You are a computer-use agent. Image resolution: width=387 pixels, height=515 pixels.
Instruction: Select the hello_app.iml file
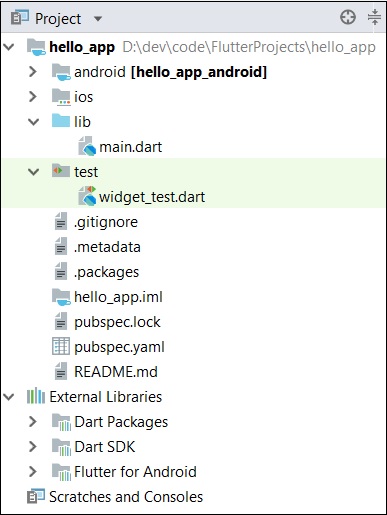[118, 297]
